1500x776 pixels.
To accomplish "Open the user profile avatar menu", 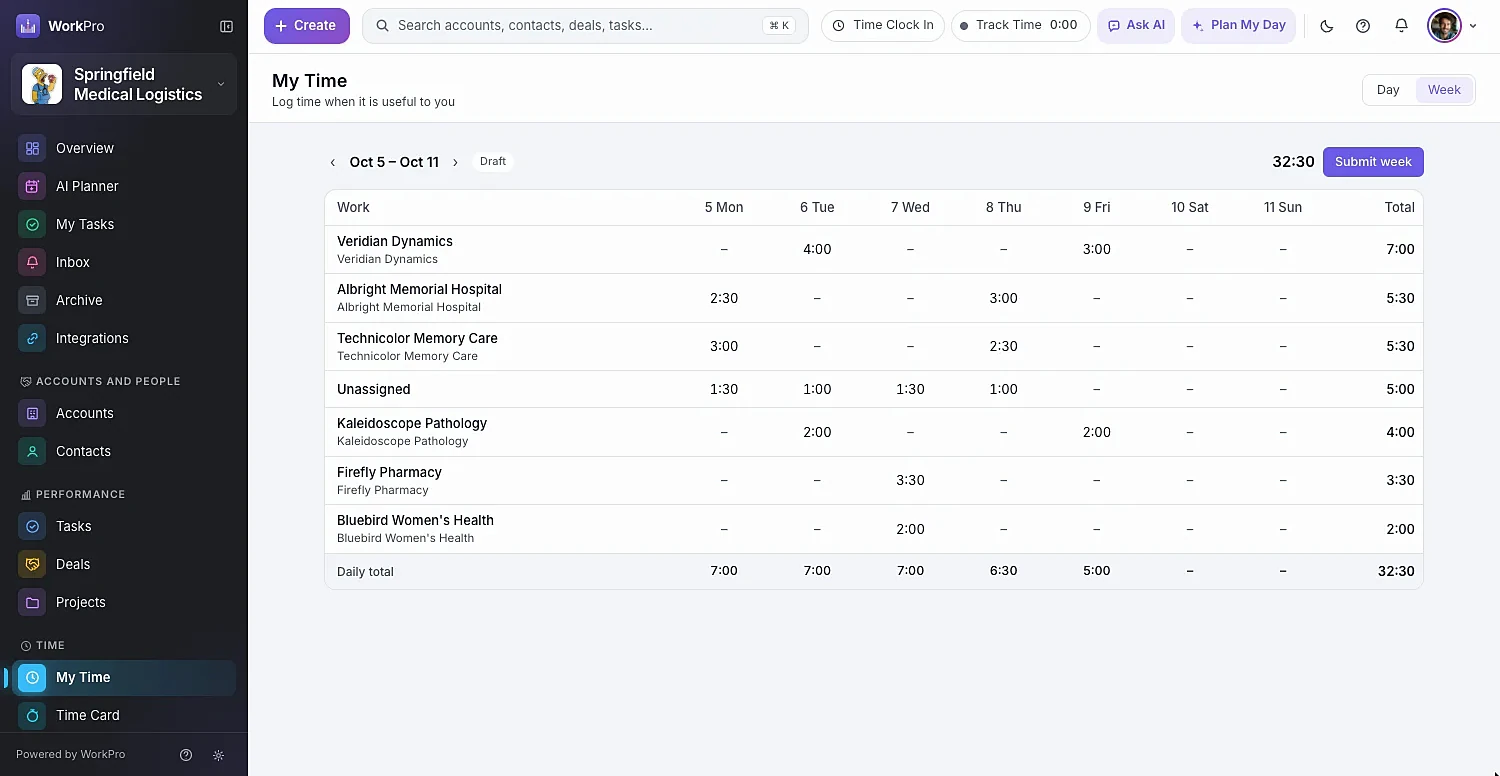I will (x=1445, y=26).
